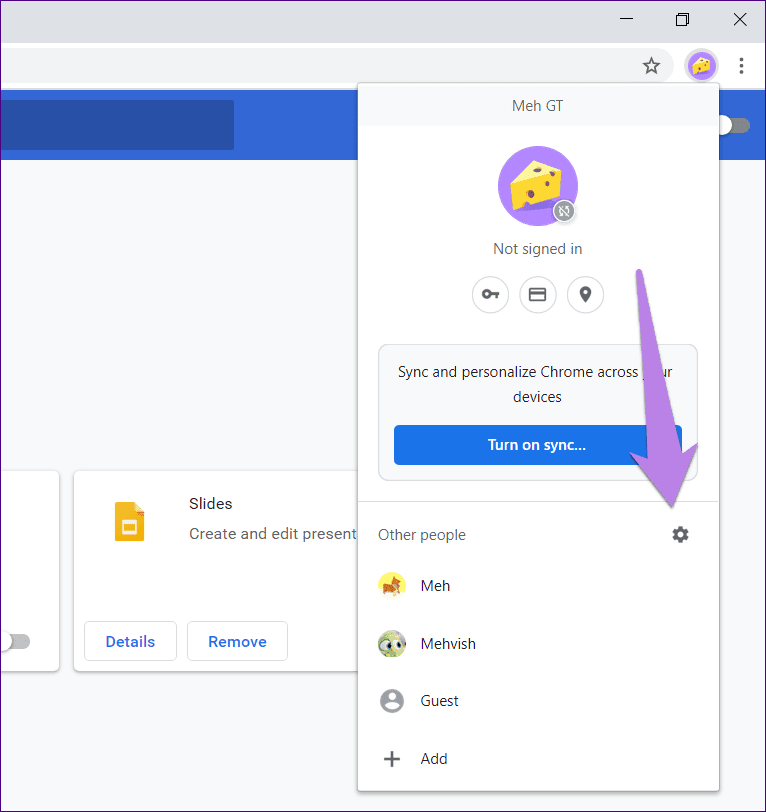
Task: Click the Slides extension icon
Action: [x=129, y=521]
